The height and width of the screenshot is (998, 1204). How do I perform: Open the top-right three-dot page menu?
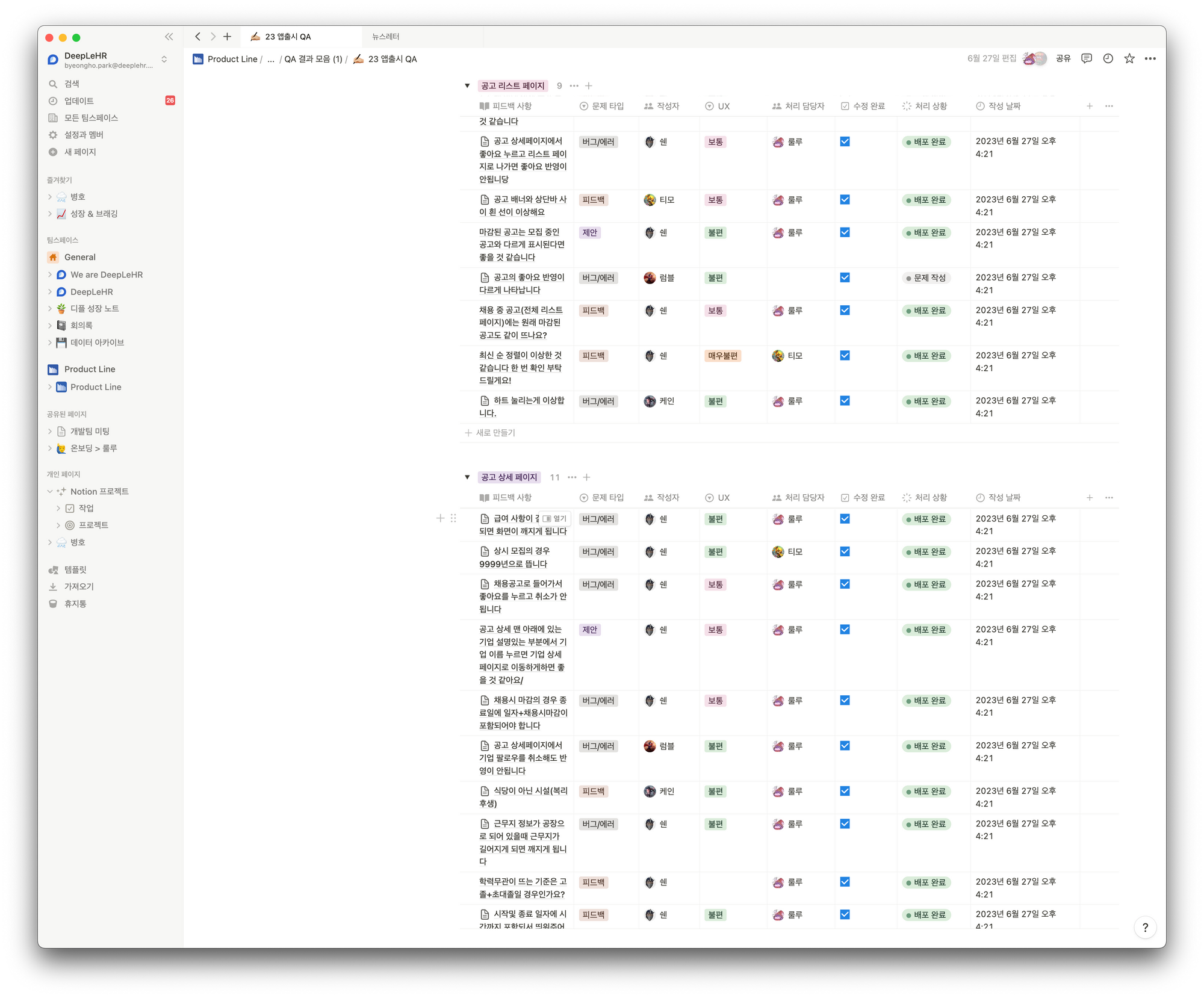pos(1150,58)
